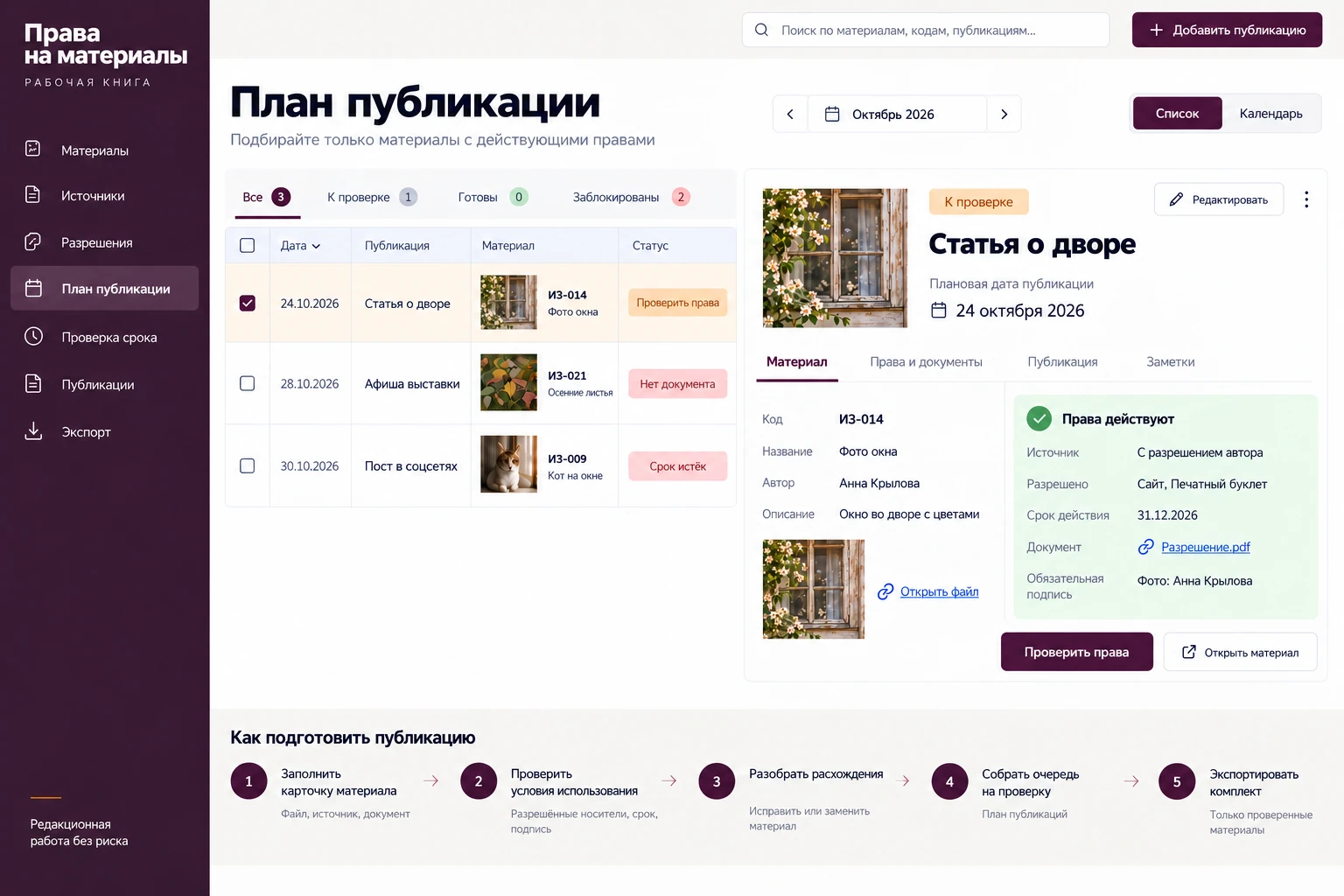Open Проверка срока clock icon
Image resolution: width=1344 pixels, height=896 pixels.
33,336
